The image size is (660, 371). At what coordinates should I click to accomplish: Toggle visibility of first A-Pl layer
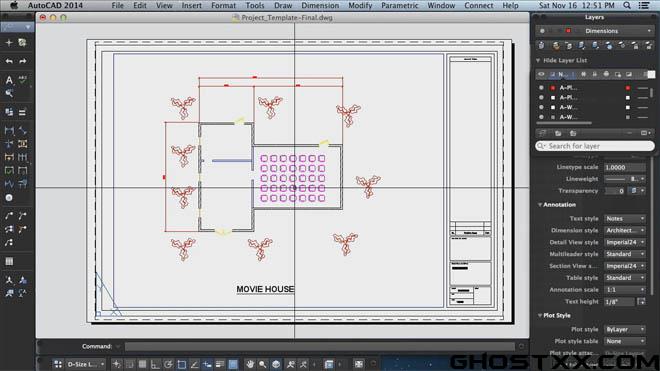[541, 88]
